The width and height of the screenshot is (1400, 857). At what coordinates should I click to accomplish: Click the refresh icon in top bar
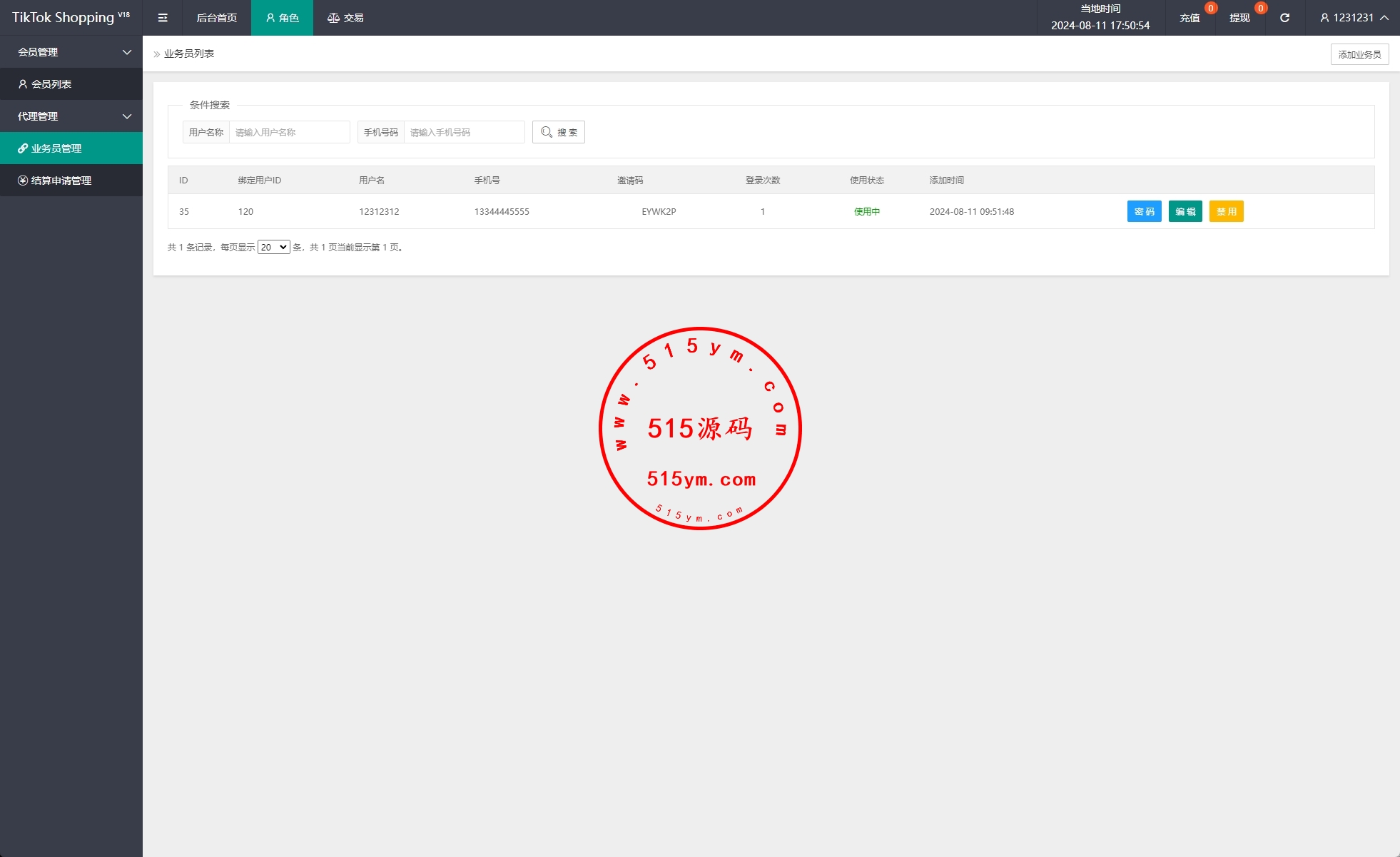click(x=1284, y=18)
